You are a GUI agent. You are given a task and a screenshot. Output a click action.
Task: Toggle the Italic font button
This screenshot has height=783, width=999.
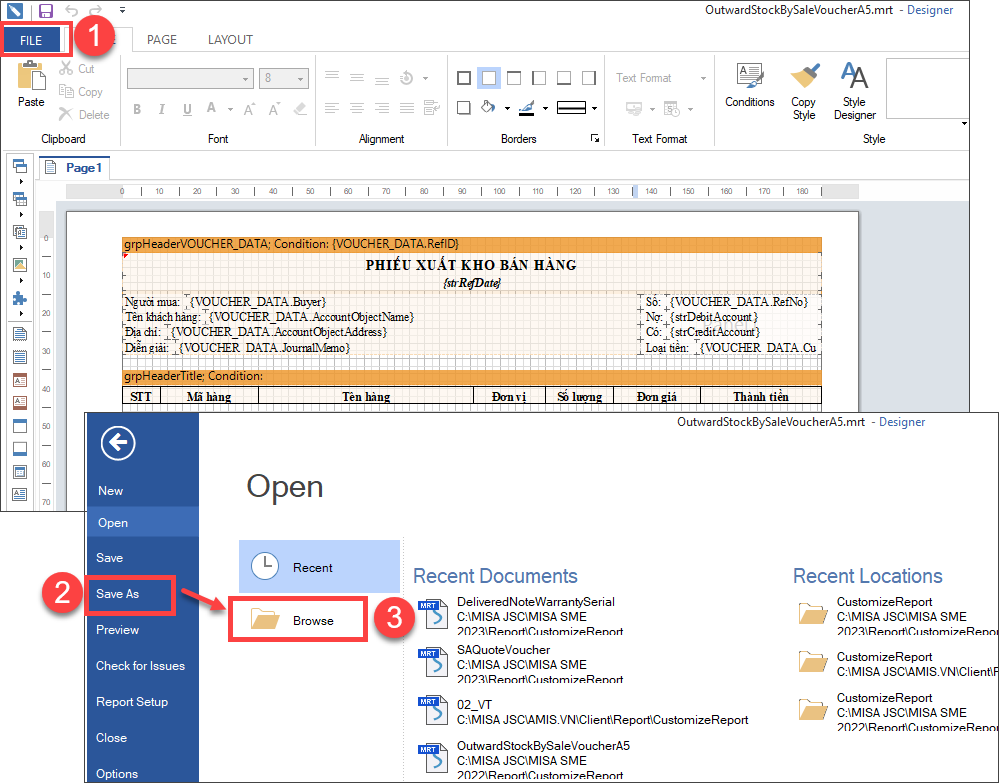coord(162,109)
